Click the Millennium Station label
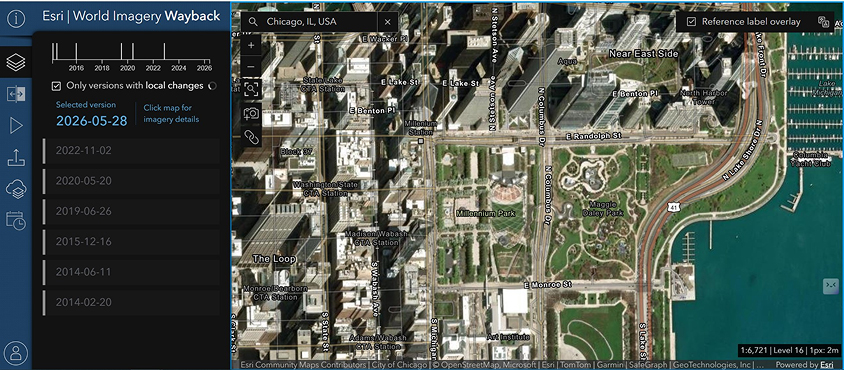 421,128
